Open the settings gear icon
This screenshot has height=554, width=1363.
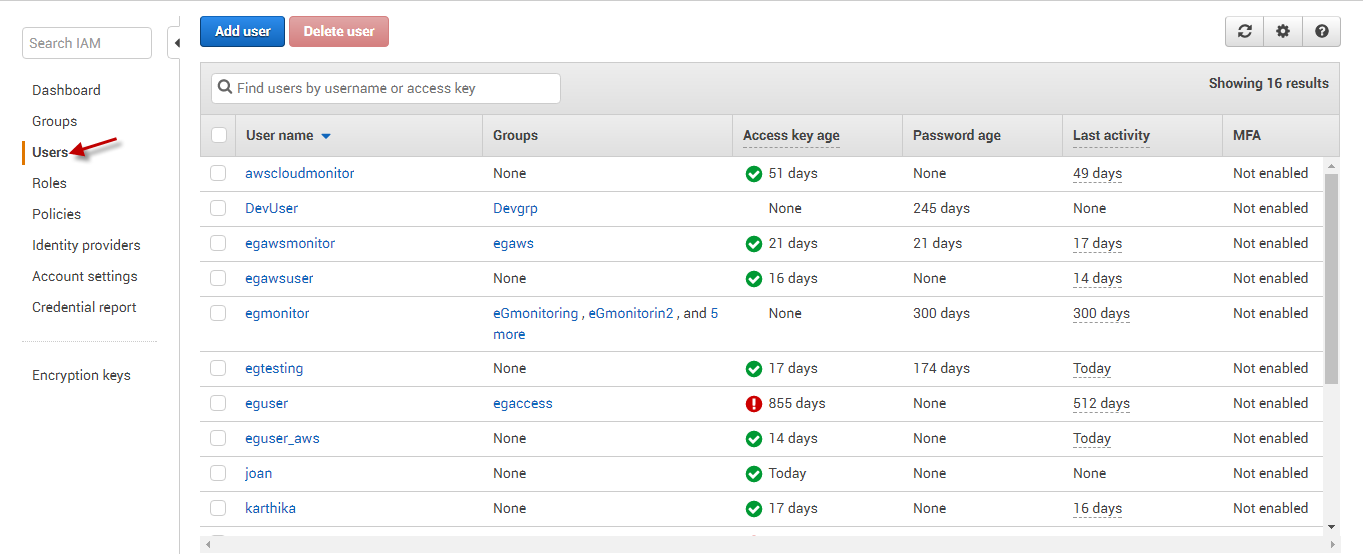(x=1283, y=31)
